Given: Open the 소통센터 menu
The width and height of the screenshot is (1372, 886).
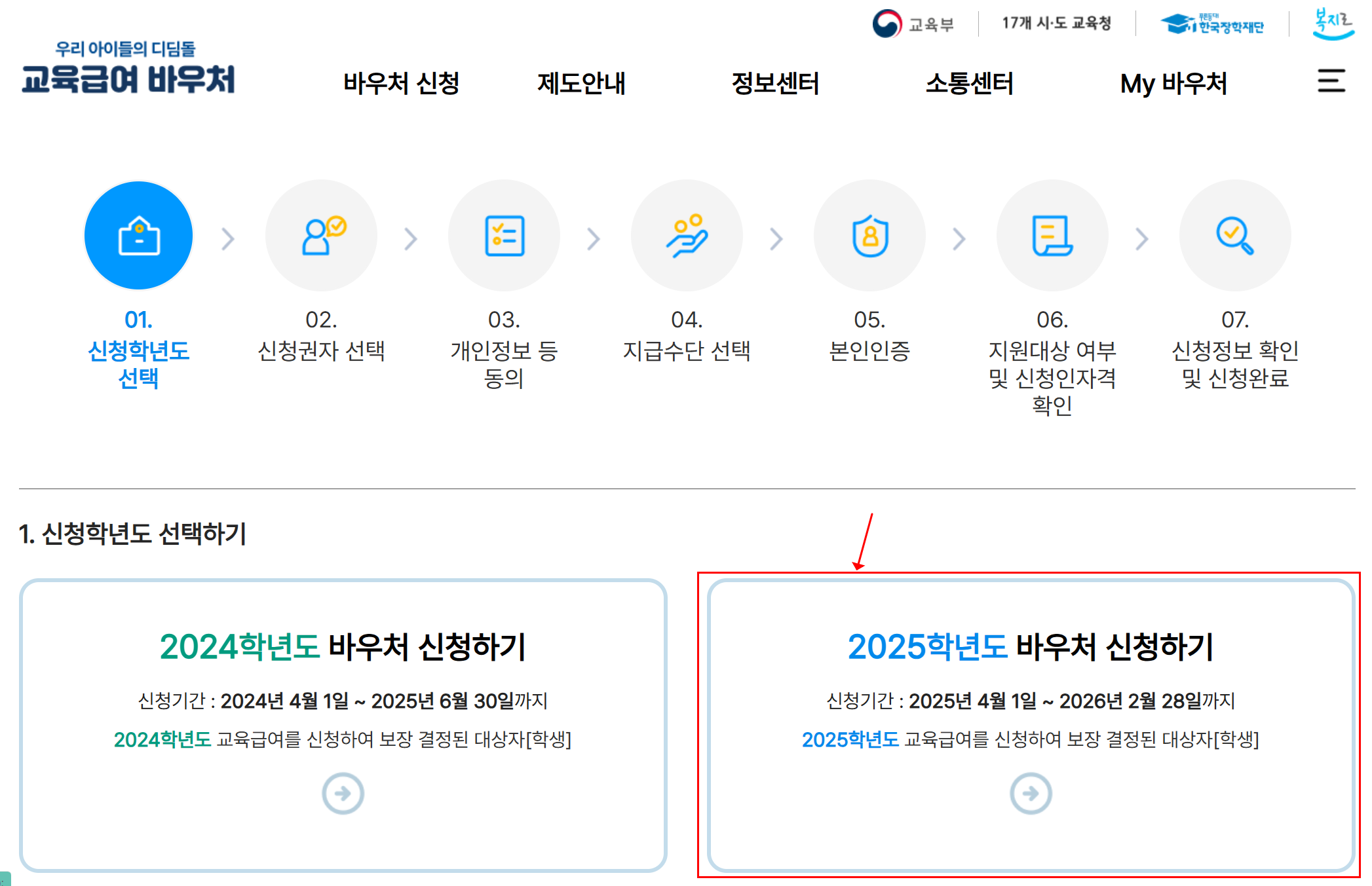Looking at the screenshot, I should point(970,83).
